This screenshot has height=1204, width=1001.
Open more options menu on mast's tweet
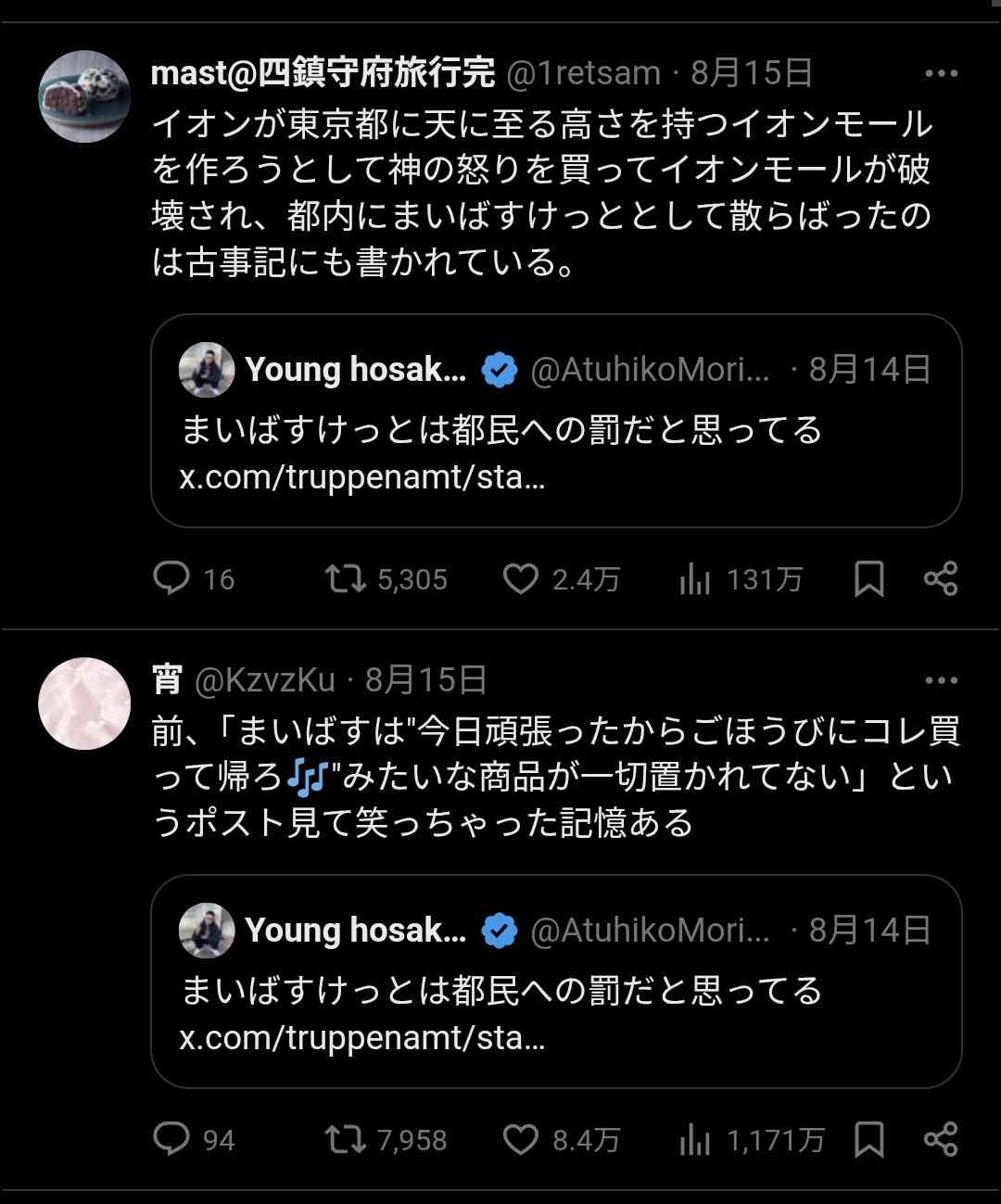(x=941, y=74)
